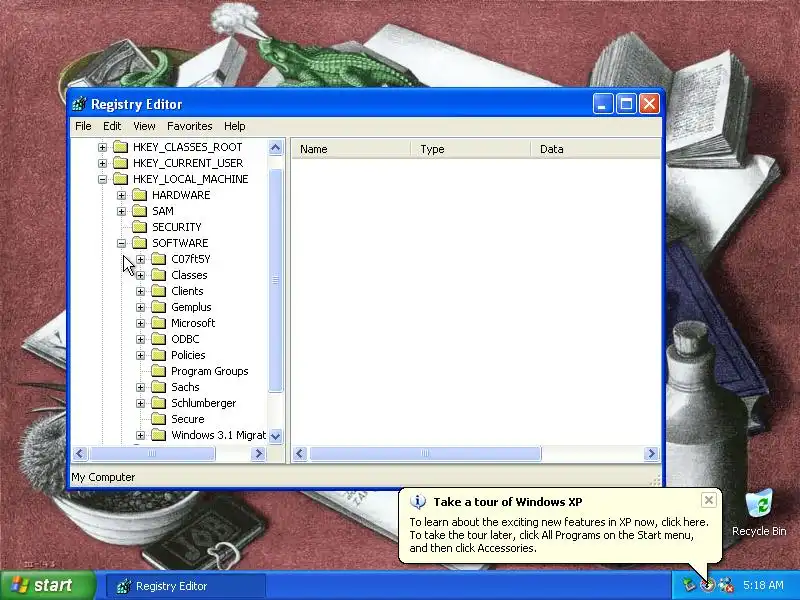Screen dimensions: 800x600
Task: Click the HKEY_CURRENT_USER folder icon
Action: pos(120,163)
